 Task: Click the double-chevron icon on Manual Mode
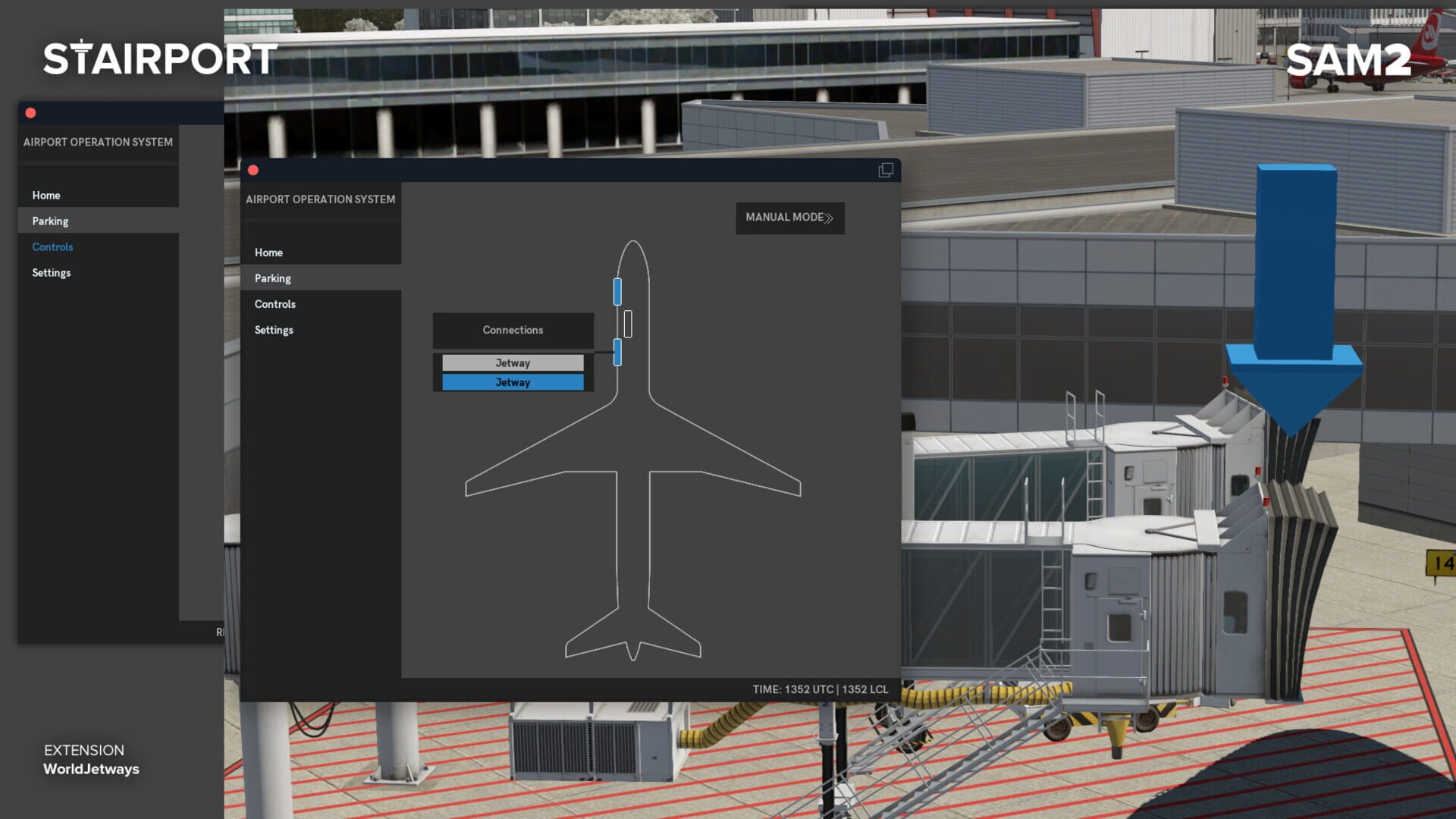pyautogui.click(x=830, y=218)
